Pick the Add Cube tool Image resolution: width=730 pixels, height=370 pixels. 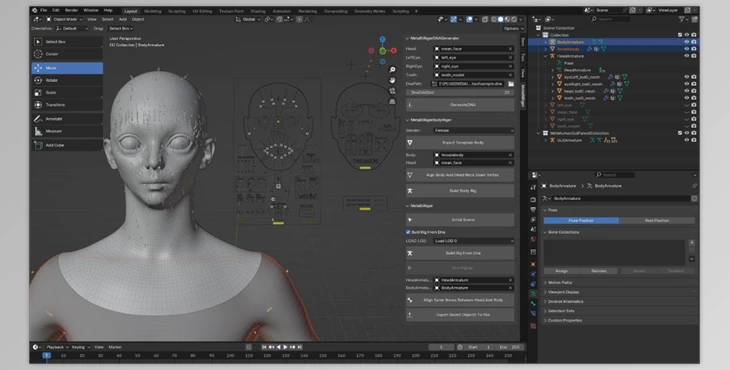coord(67,145)
